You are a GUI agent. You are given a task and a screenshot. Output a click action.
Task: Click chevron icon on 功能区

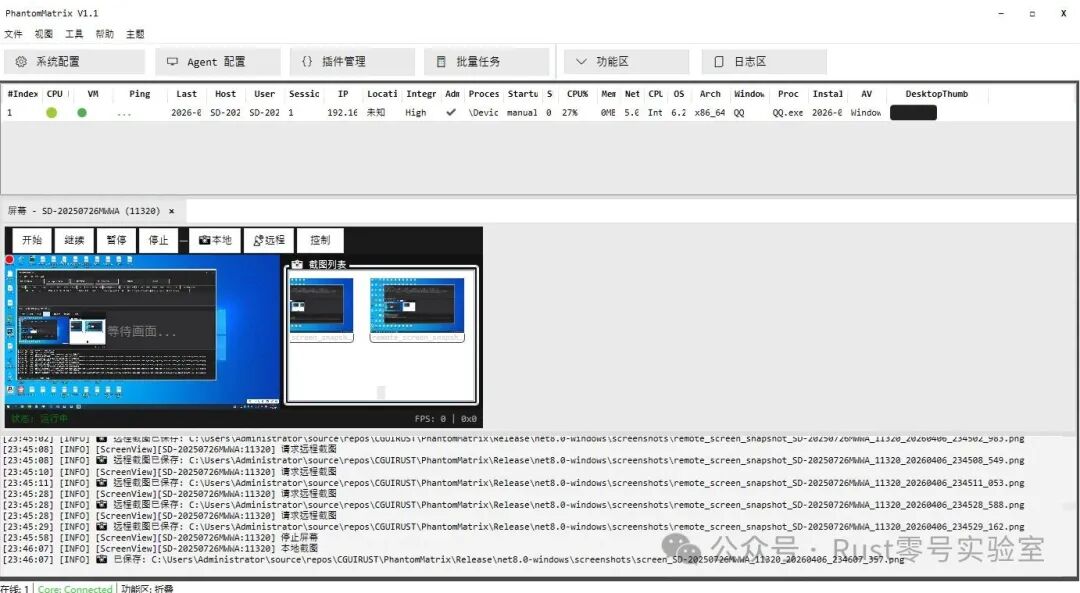[581, 61]
